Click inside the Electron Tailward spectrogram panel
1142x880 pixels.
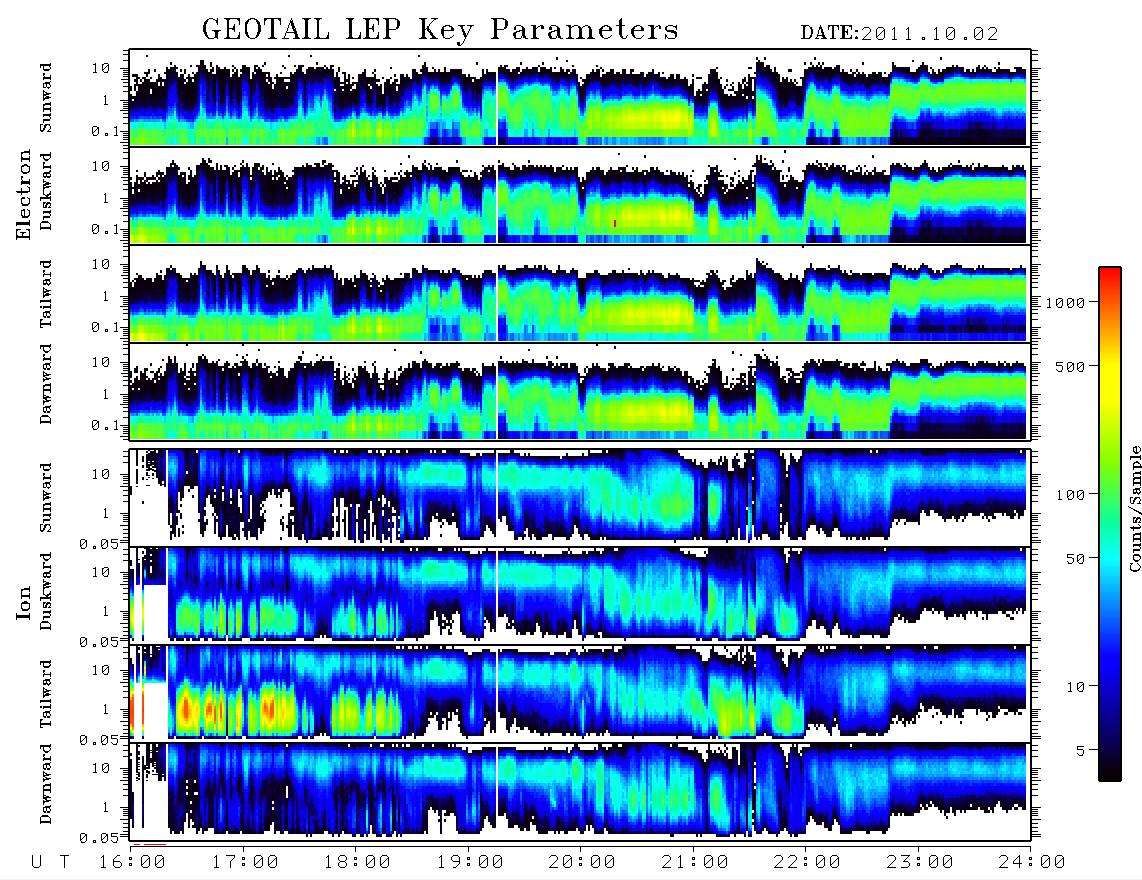point(580,294)
